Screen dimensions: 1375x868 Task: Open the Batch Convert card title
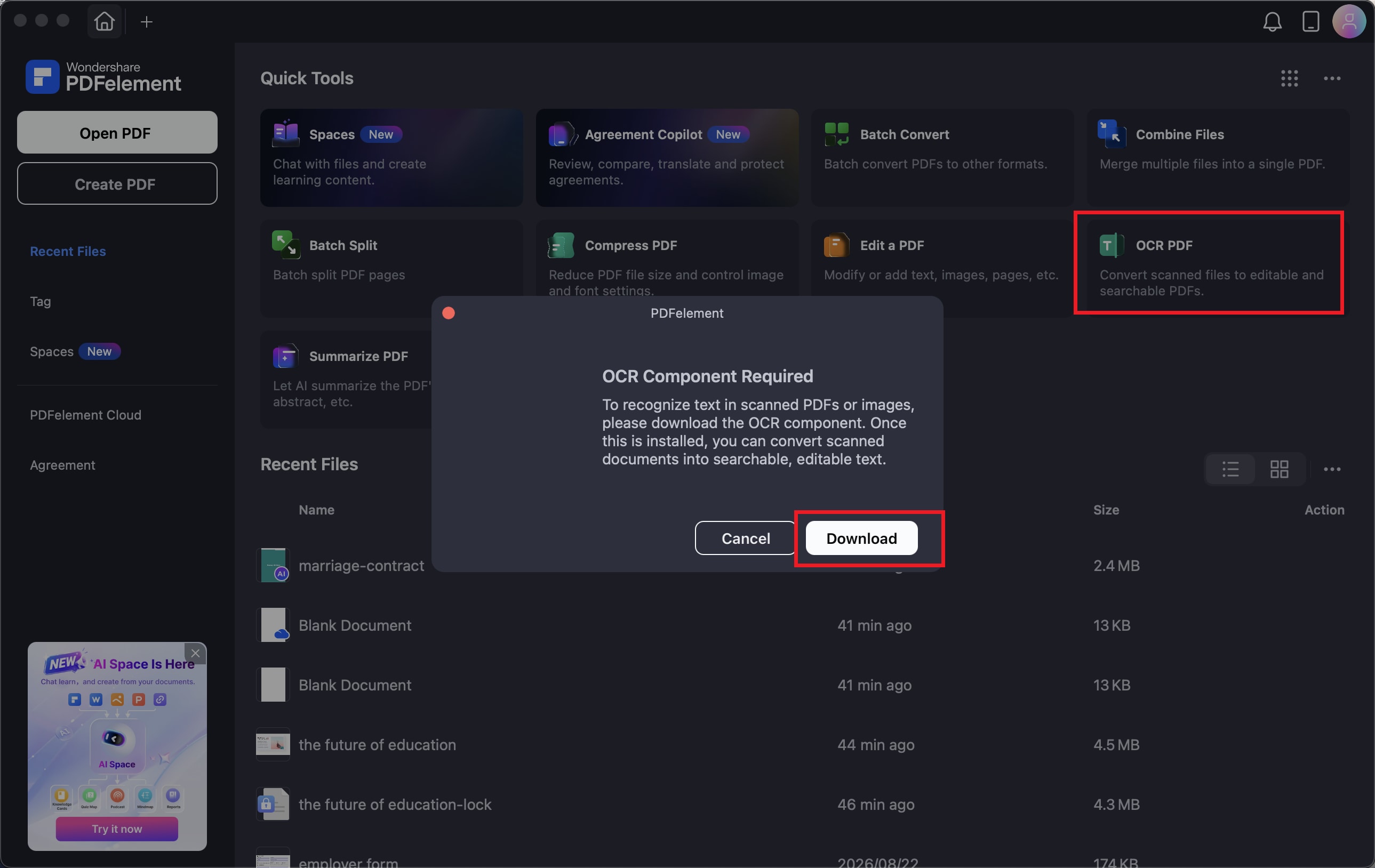coord(905,134)
